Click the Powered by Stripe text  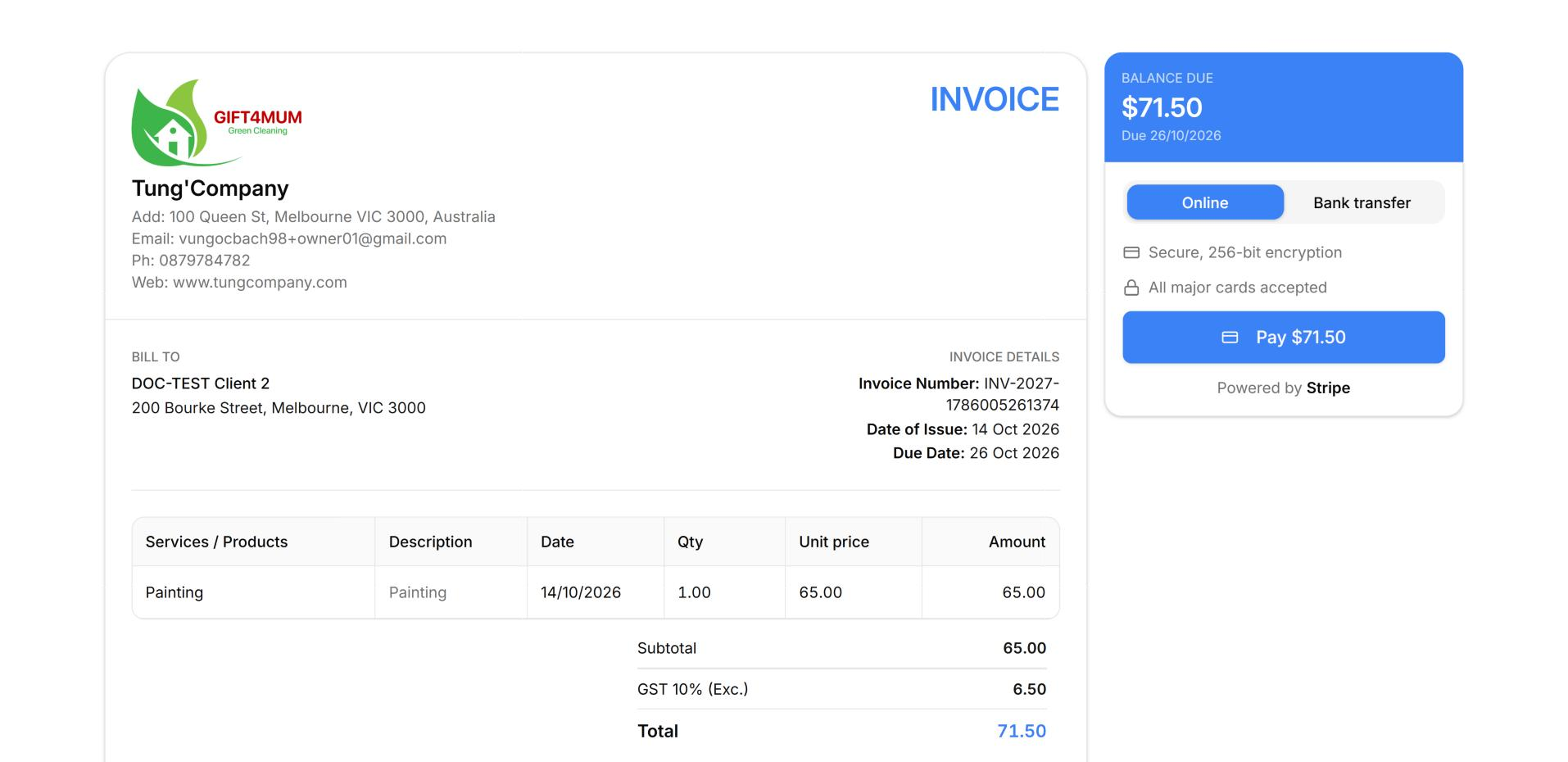(x=1284, y=388)
